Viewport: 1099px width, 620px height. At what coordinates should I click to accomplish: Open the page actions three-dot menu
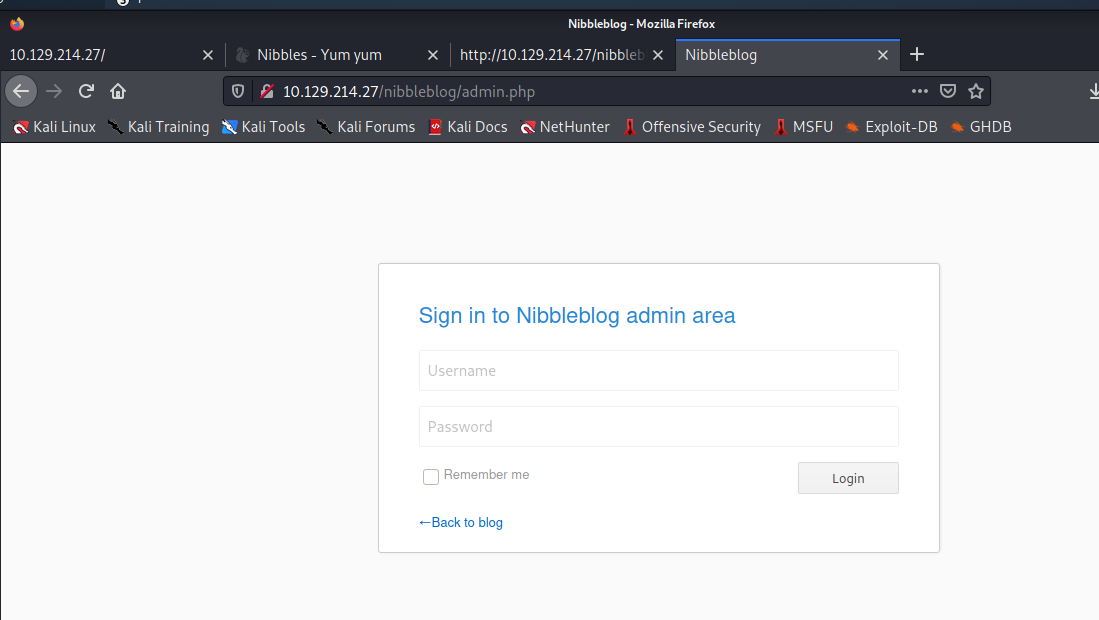920,91
